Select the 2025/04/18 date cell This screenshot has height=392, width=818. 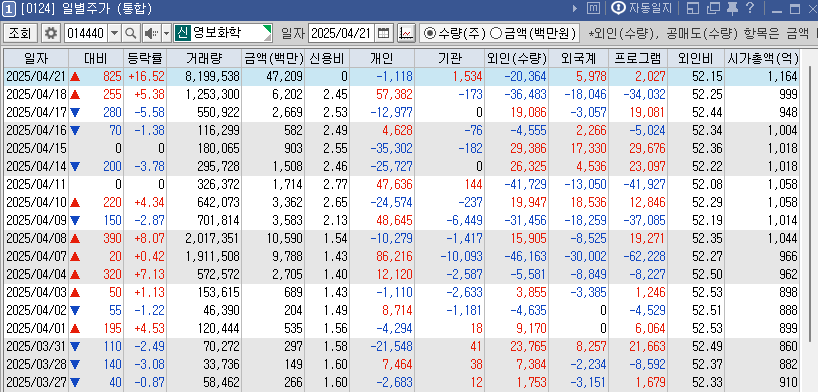click(x=36, y=94)
